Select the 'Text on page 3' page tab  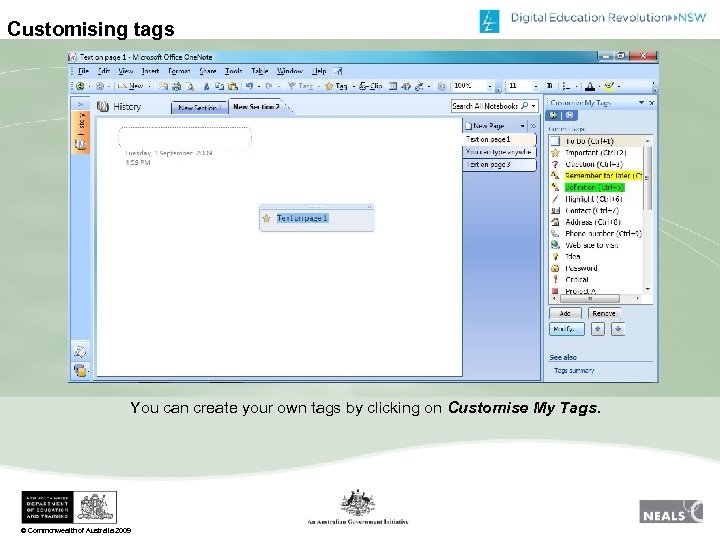pos(499,164)
